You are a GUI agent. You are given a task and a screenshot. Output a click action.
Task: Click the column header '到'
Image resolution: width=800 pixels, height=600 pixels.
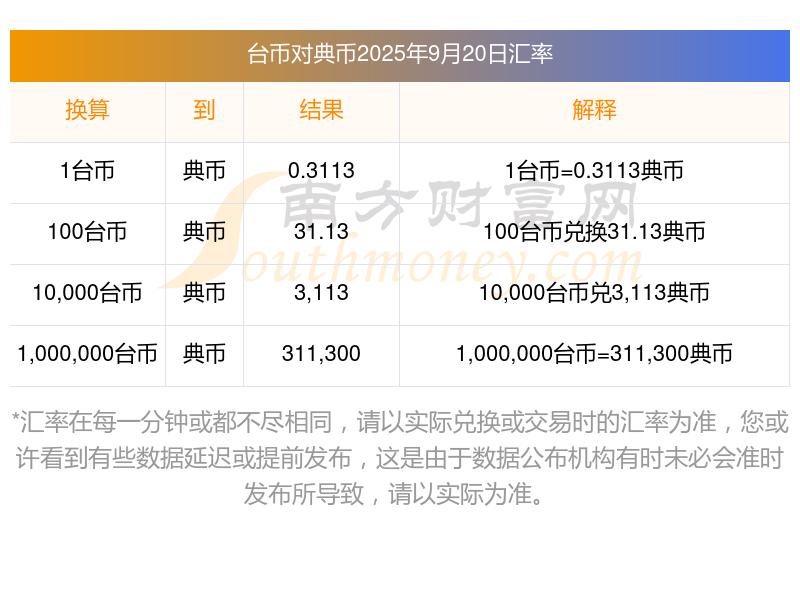pyautogui.click(x=204, y=110)
